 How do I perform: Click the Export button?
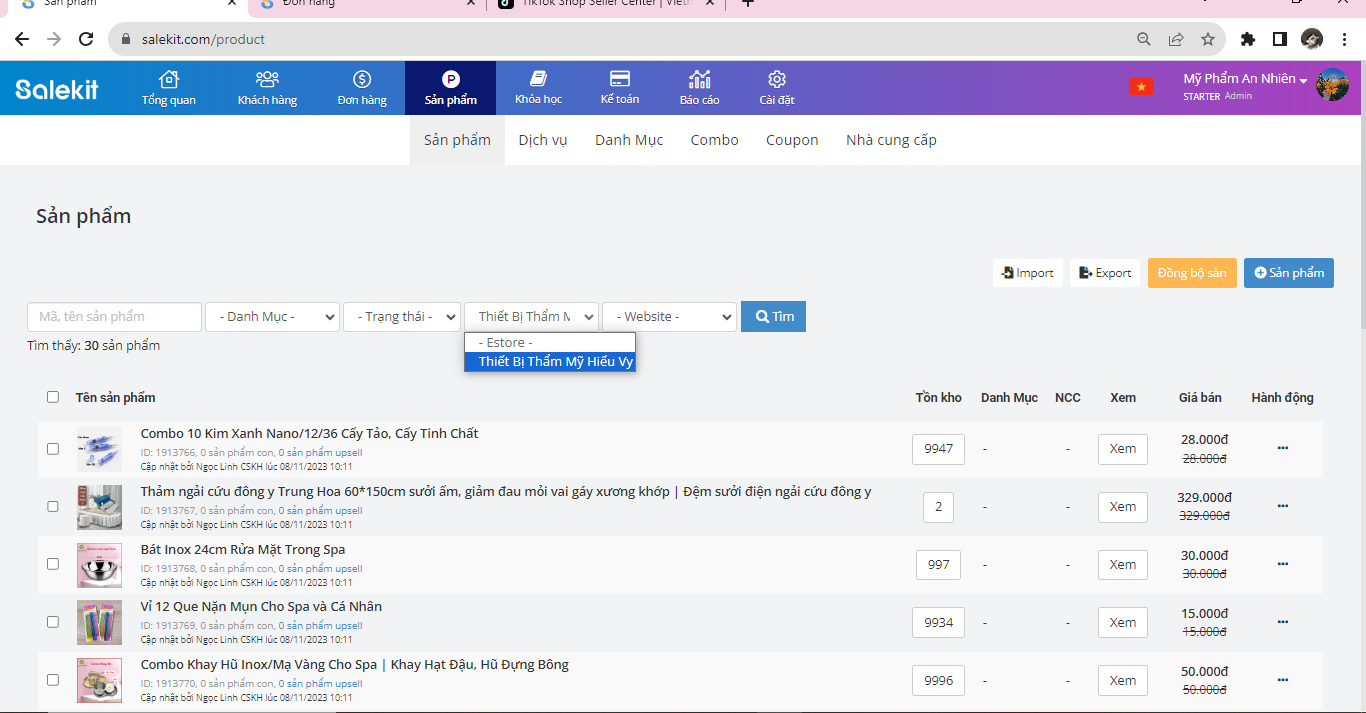[x=1105, y=273]
